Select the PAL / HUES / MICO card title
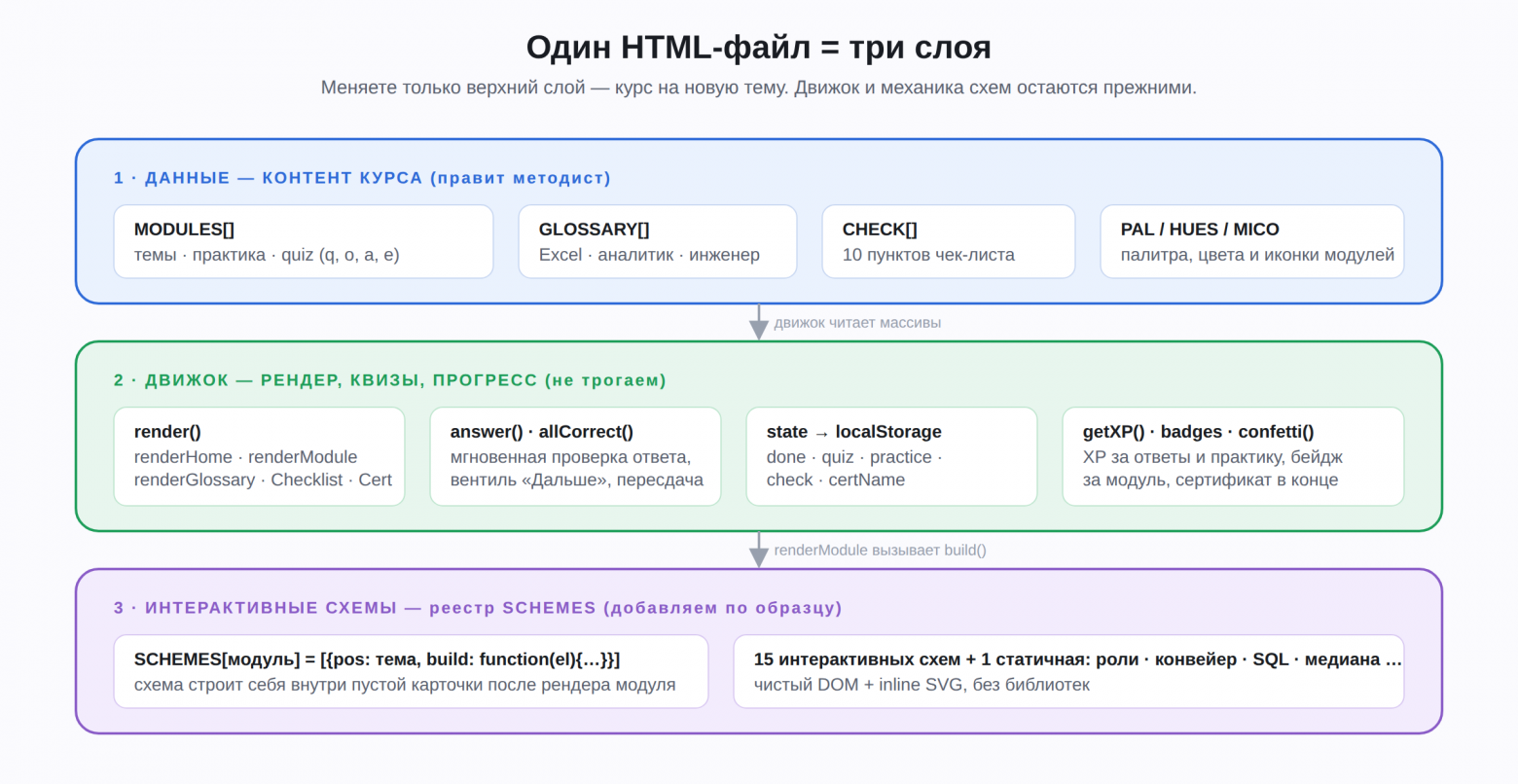Image resolution: width=1518 pixels, height=784 pixels. 1200,230
